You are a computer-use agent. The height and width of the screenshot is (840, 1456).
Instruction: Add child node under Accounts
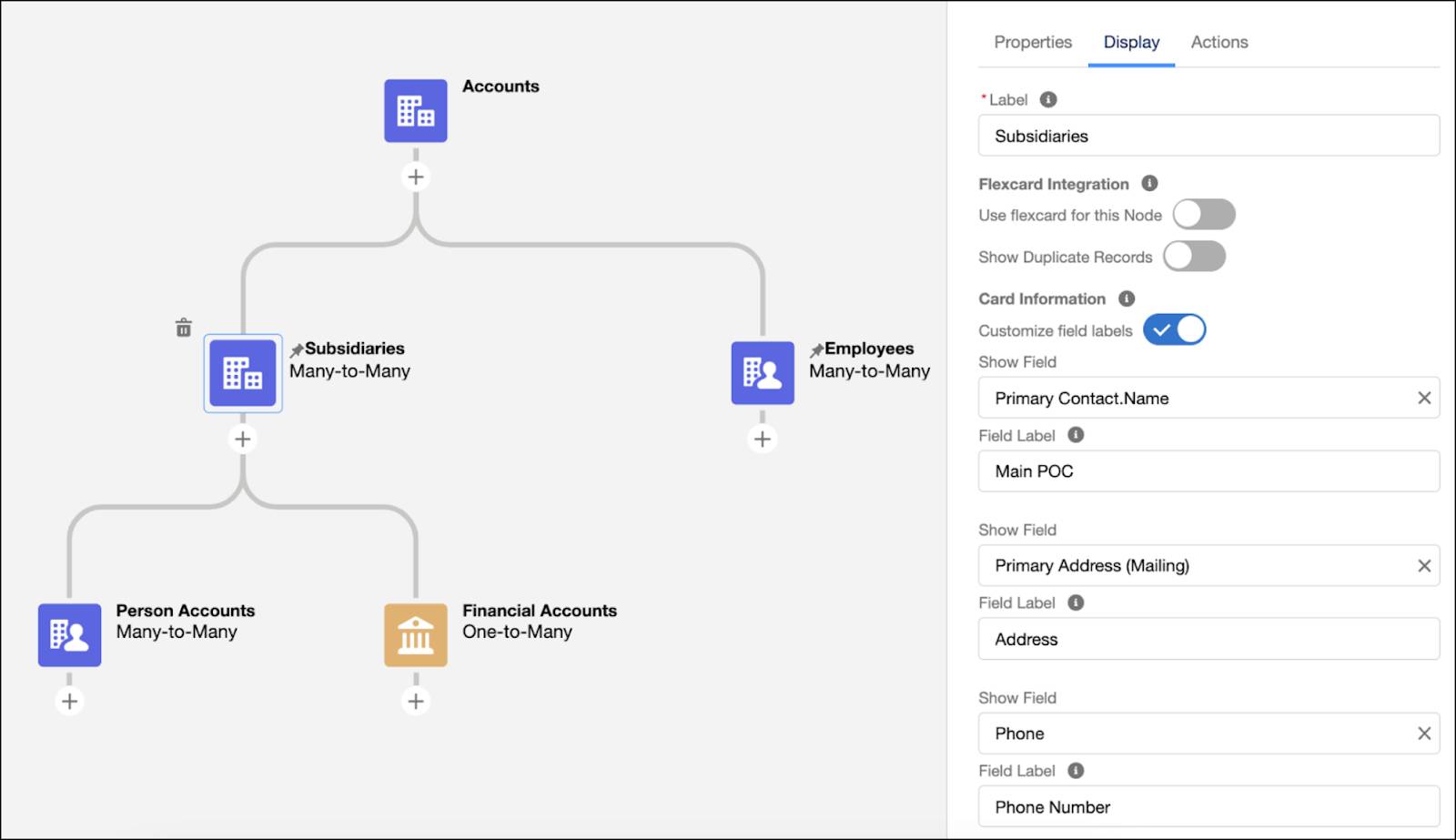coord(416,177)
